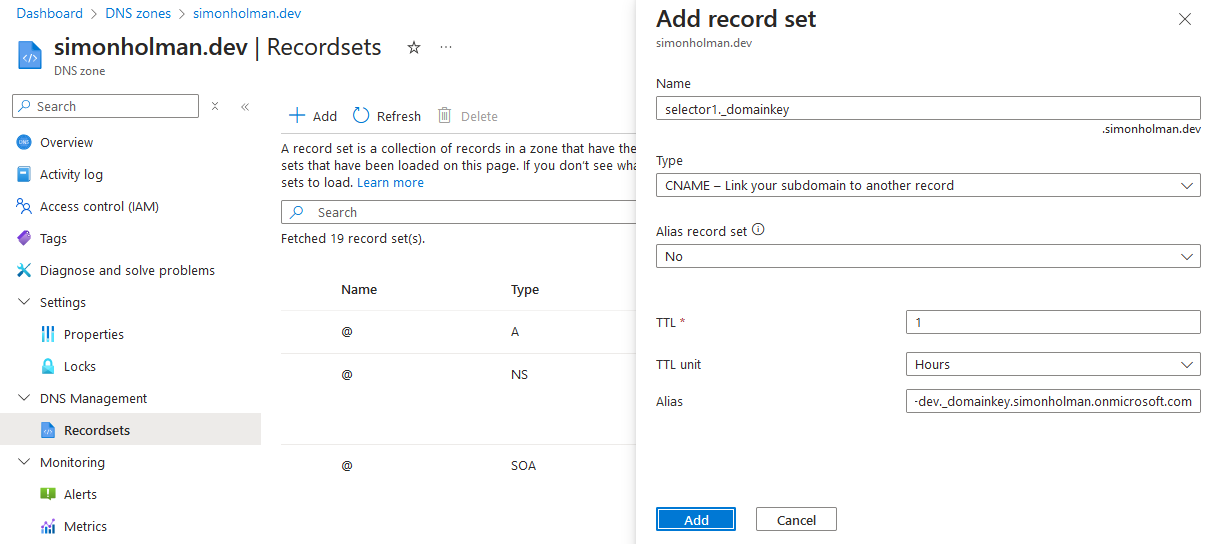Click the sidebar Search field
1211x544 pixels.
pos(106,106)
